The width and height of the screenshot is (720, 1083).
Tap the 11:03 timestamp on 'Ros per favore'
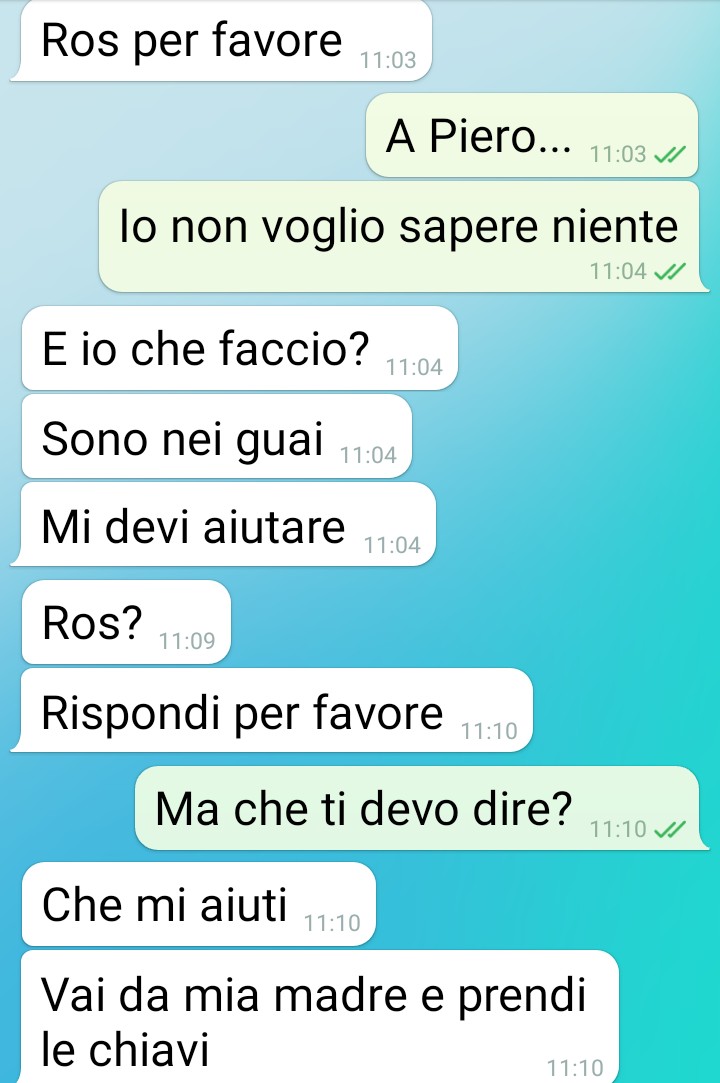pos(388,60)
